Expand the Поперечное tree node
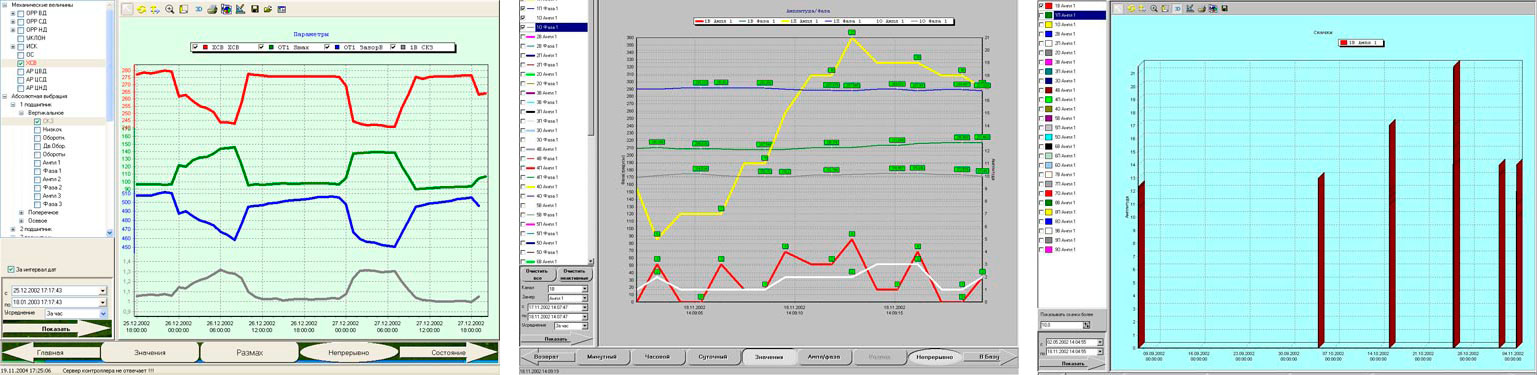Screen dimensions: 1537x375 (x=21, y=212)
